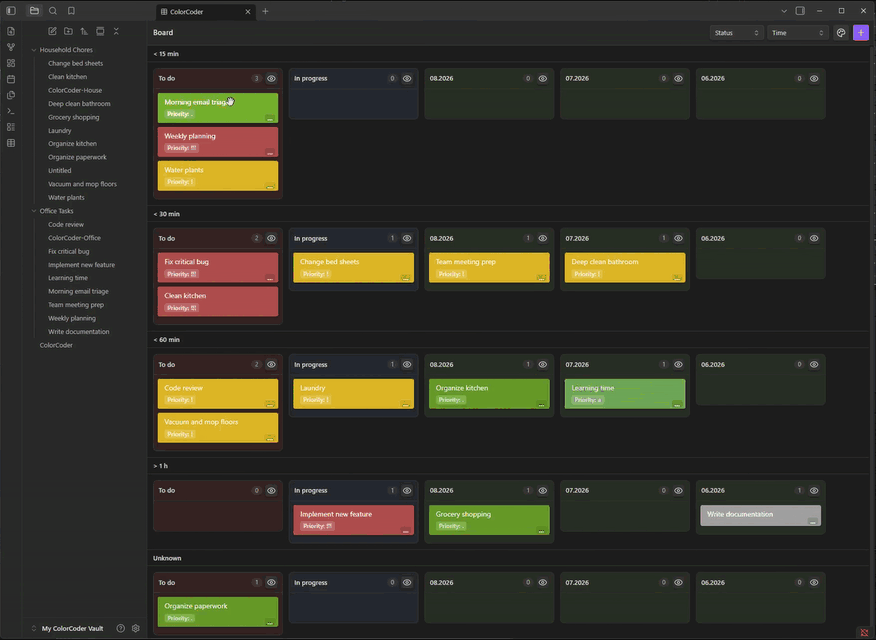876x640 pixels.
Task: Open daily note calendar icon in ribbon
Action: click(11, 79)
